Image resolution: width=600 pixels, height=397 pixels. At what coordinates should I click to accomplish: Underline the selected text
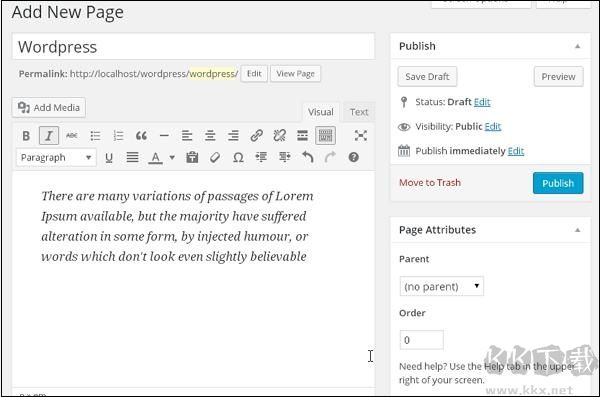tap(109, 157)
